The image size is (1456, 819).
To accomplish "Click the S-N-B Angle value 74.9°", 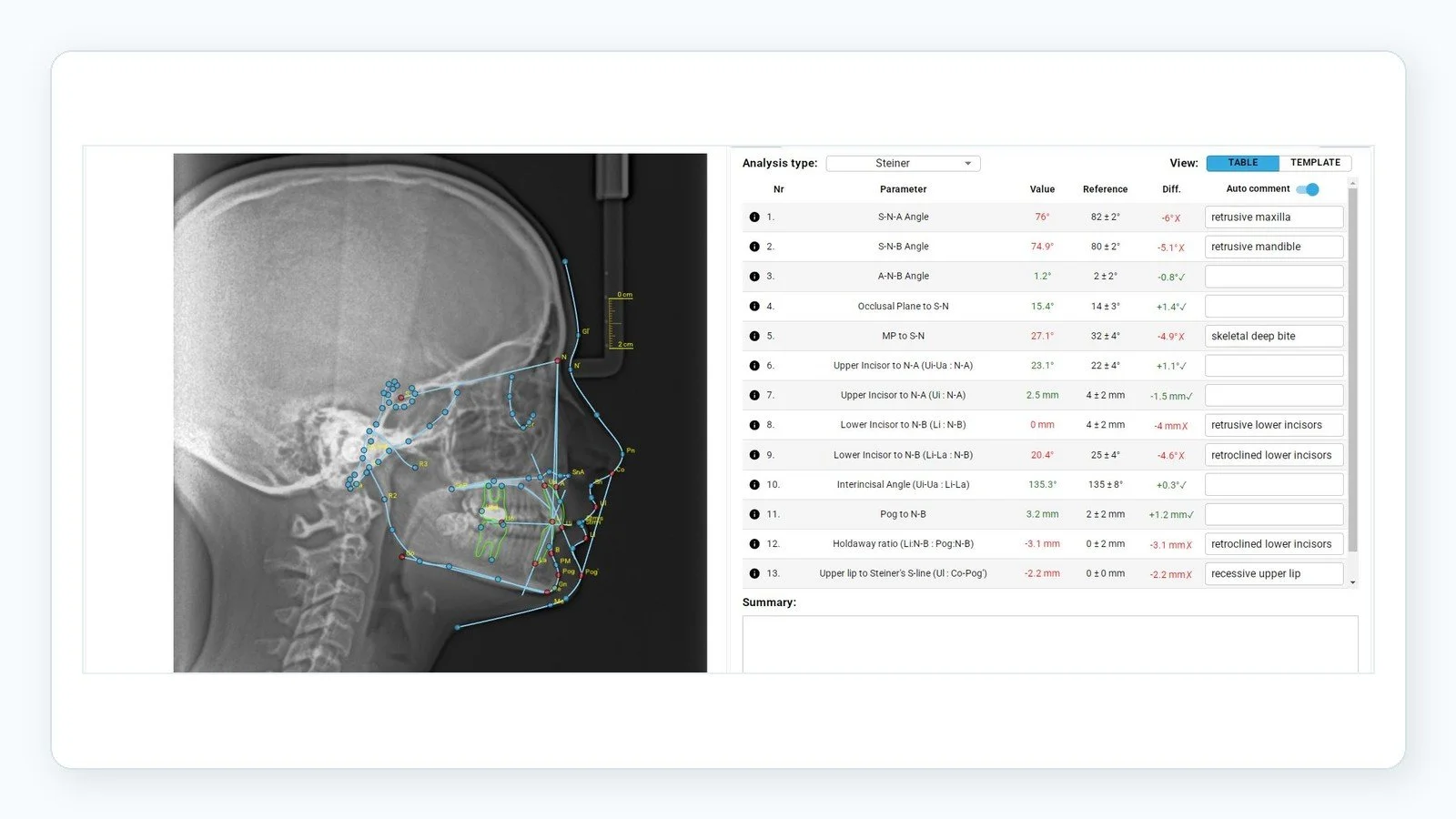I will pos(1042,247).
